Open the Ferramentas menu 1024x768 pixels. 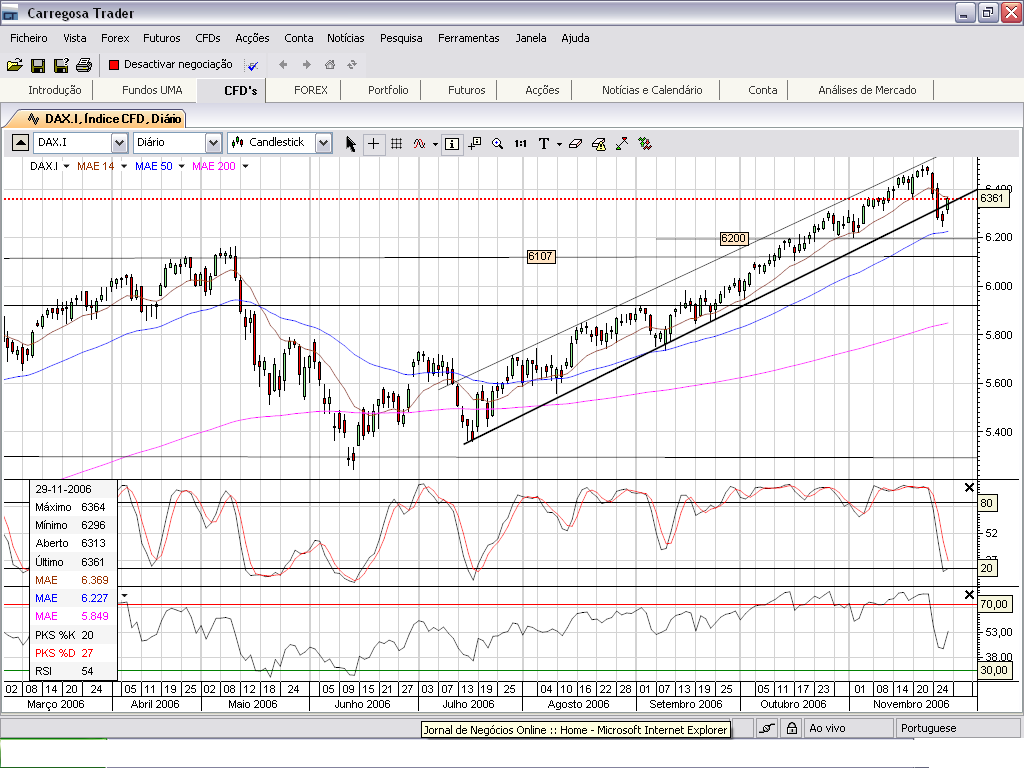coord(468,38)
